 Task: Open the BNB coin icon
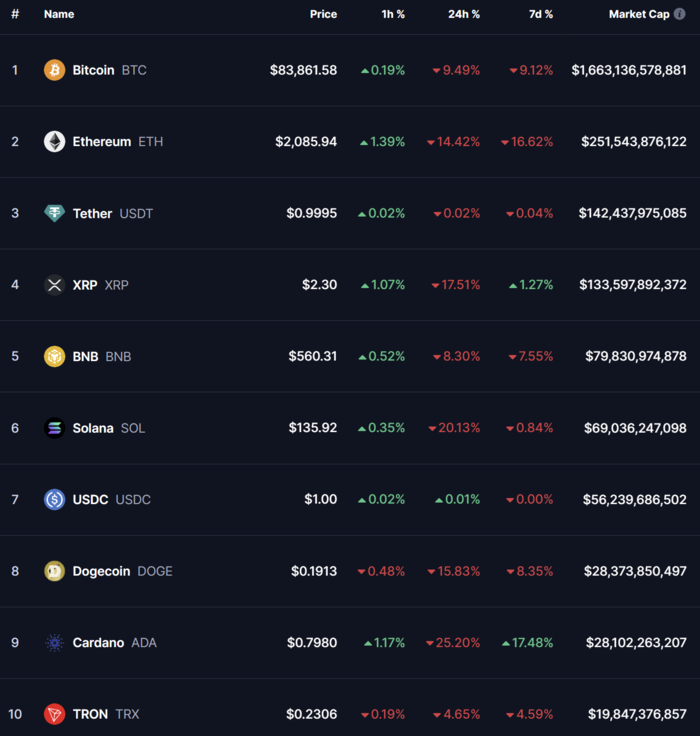point(54,356)
